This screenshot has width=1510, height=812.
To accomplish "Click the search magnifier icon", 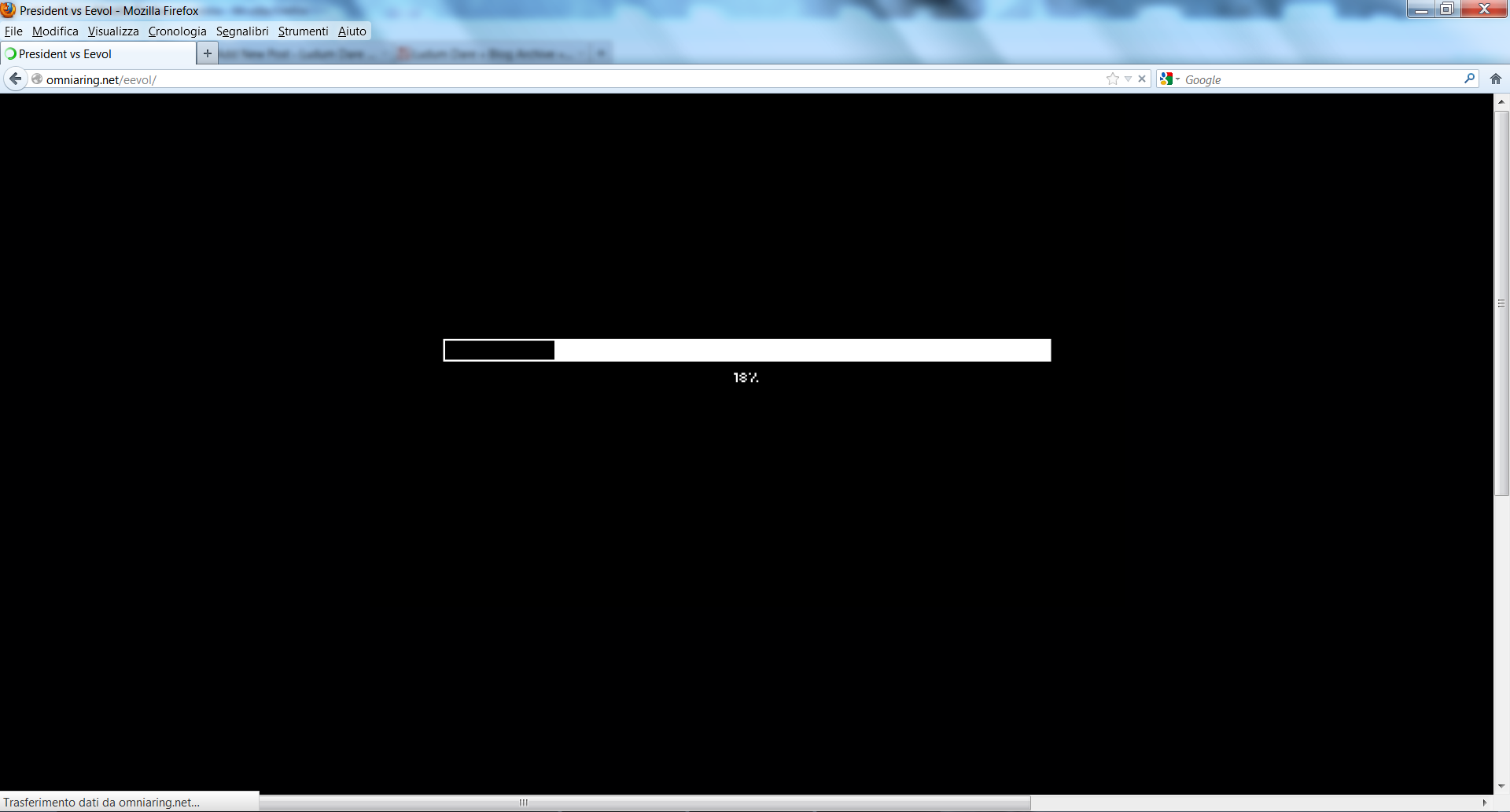I will pyautogui.click(x=1469, y=79).
